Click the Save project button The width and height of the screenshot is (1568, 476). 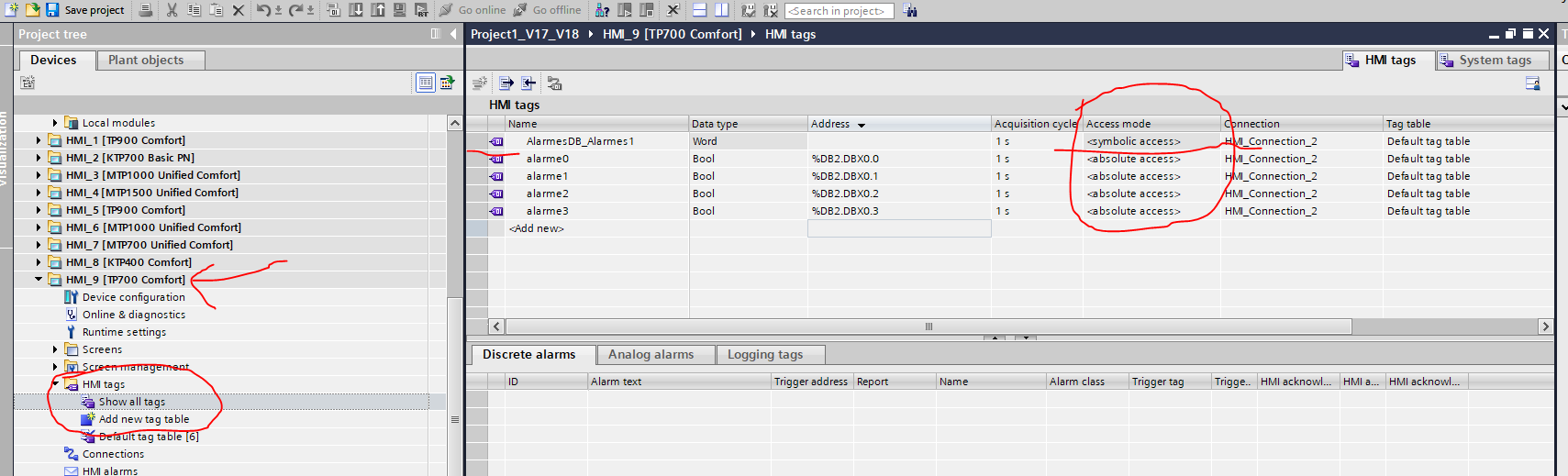tap(86, 10)
